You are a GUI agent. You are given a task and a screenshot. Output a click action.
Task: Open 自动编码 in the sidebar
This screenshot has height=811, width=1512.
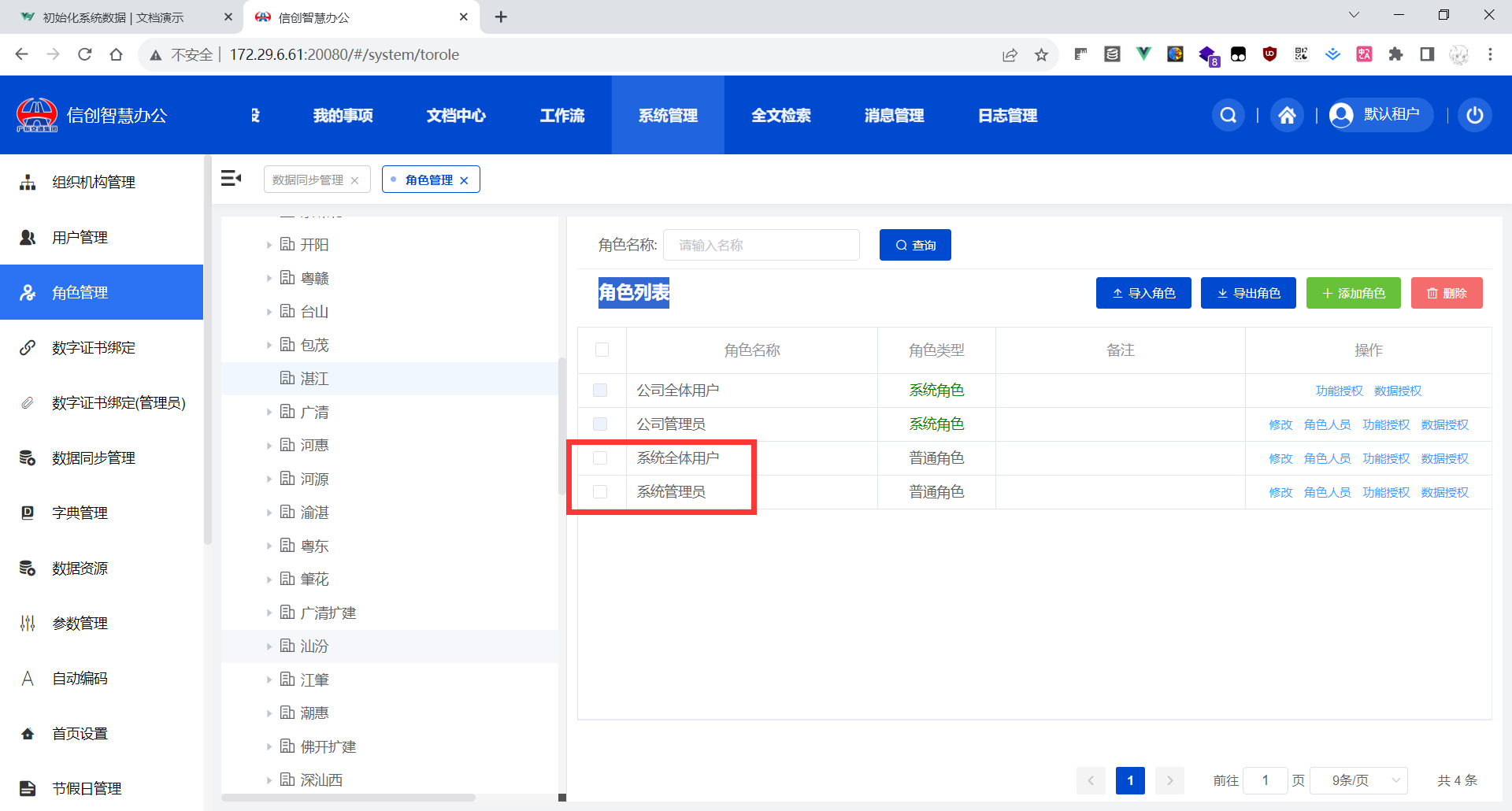coord(102,678)
